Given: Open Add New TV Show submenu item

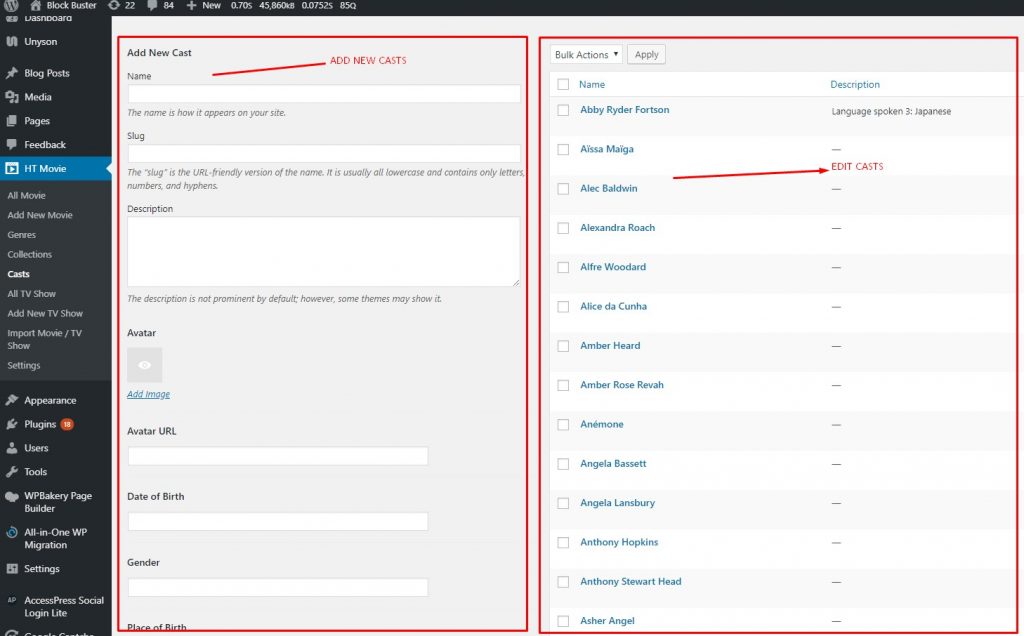Looking at the screenshot, I should pyautogui.click(x=45, y=313).
